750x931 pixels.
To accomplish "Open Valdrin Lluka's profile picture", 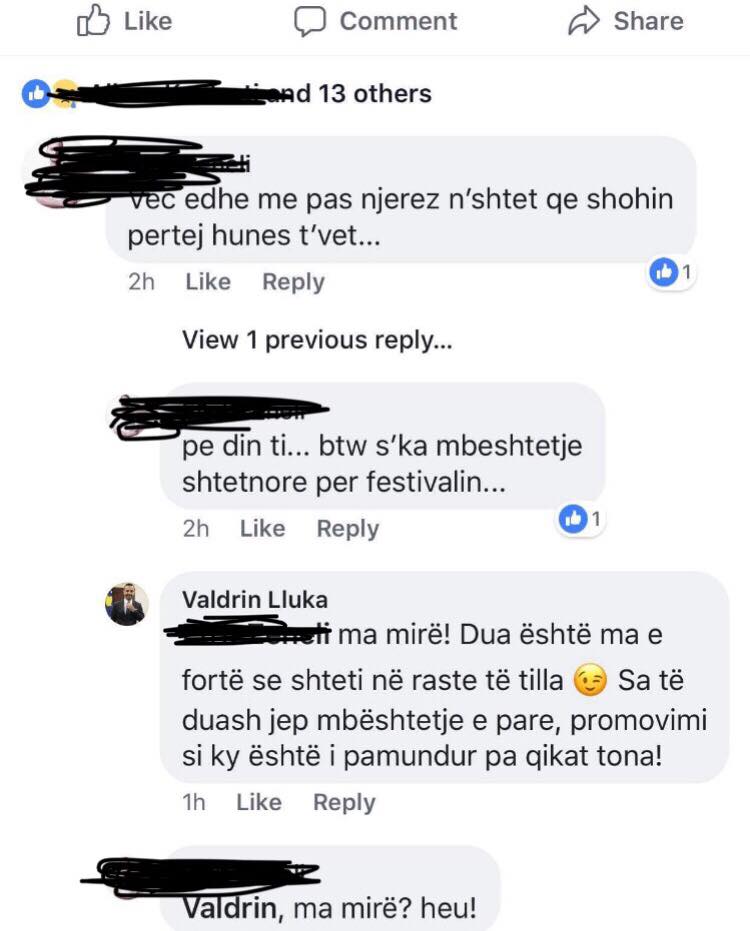I will click(x=126, y=604).
